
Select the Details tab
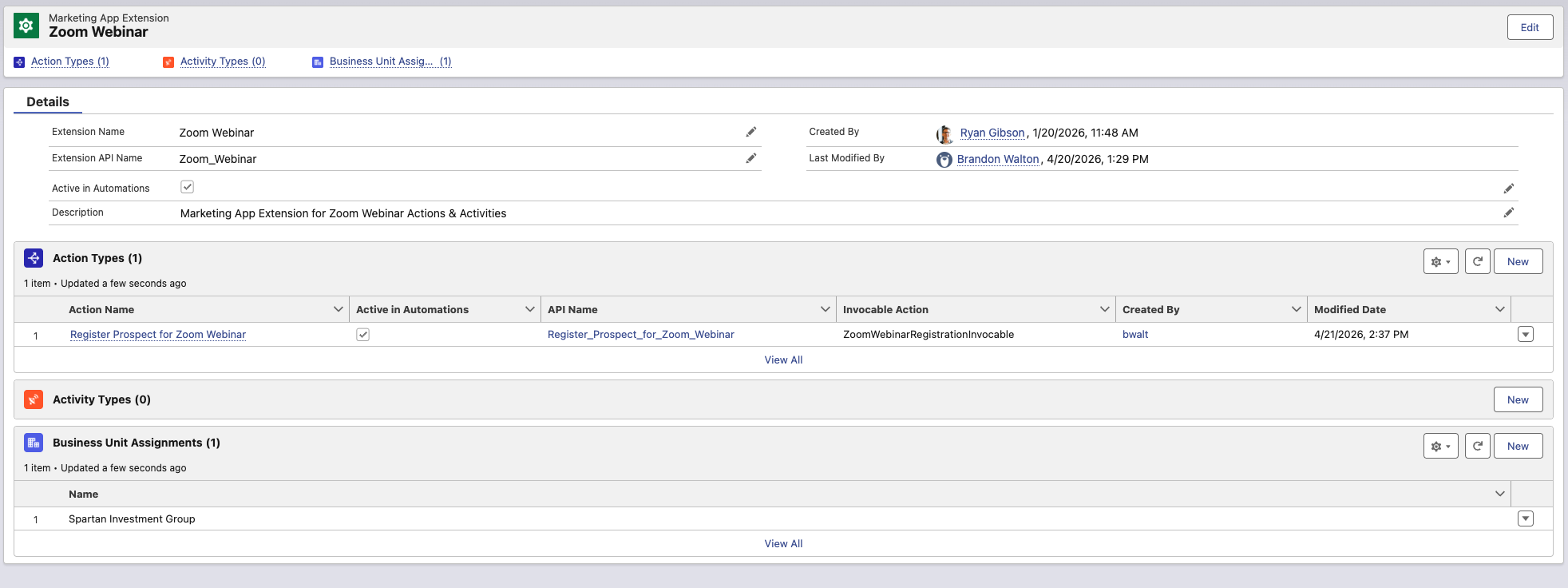(x=48, y=101)
